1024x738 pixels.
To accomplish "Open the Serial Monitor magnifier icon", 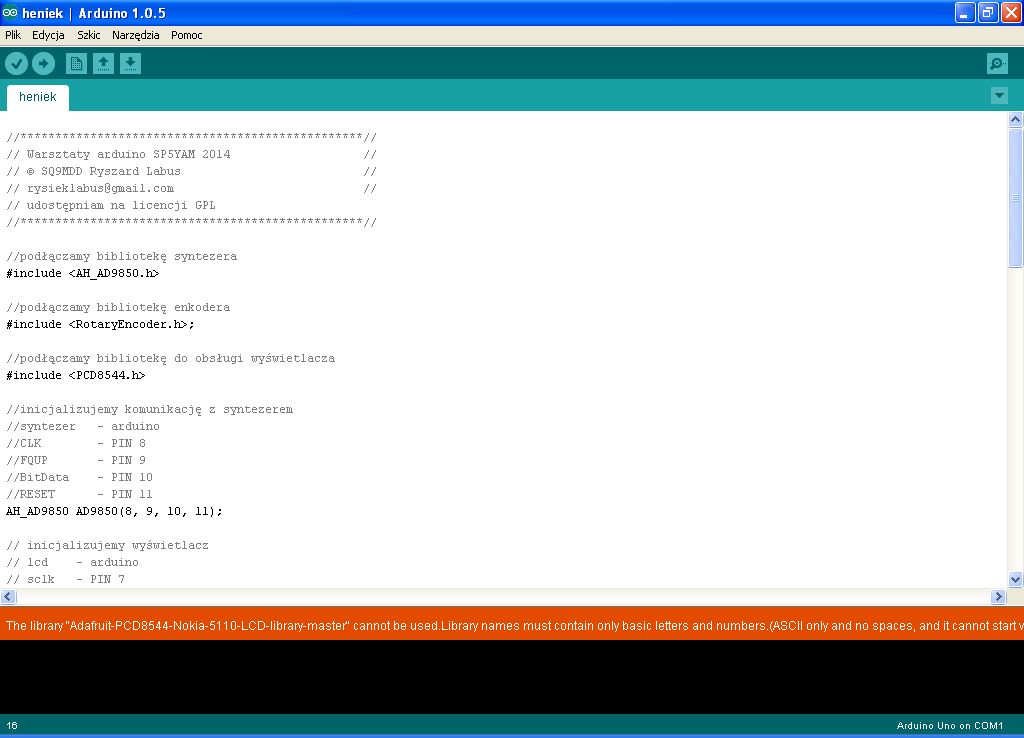I will 997,64.
